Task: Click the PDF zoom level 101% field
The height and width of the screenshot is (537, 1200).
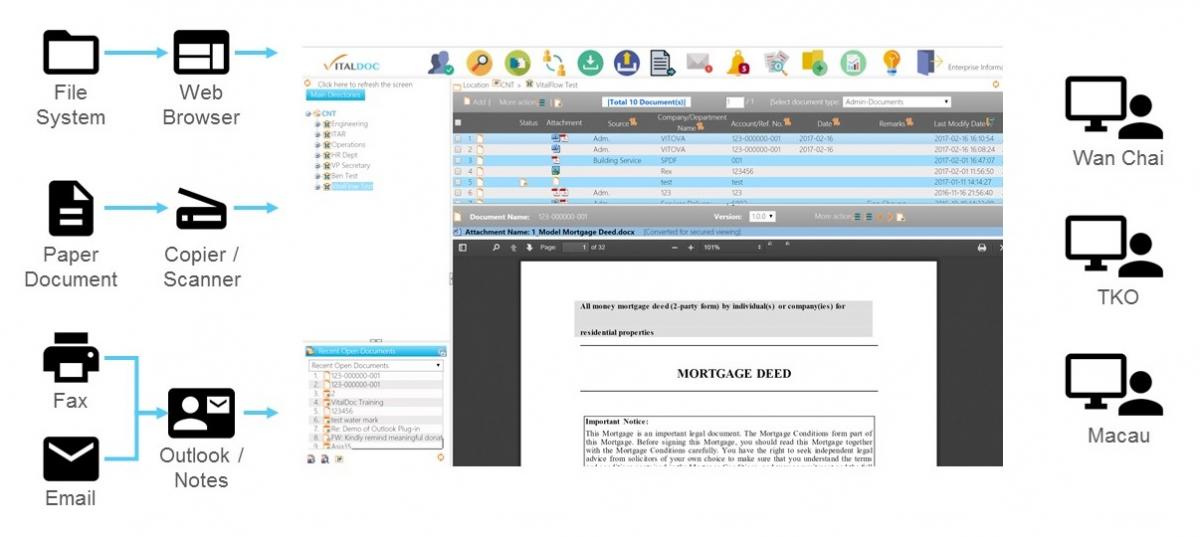Action: coord(712,247)
